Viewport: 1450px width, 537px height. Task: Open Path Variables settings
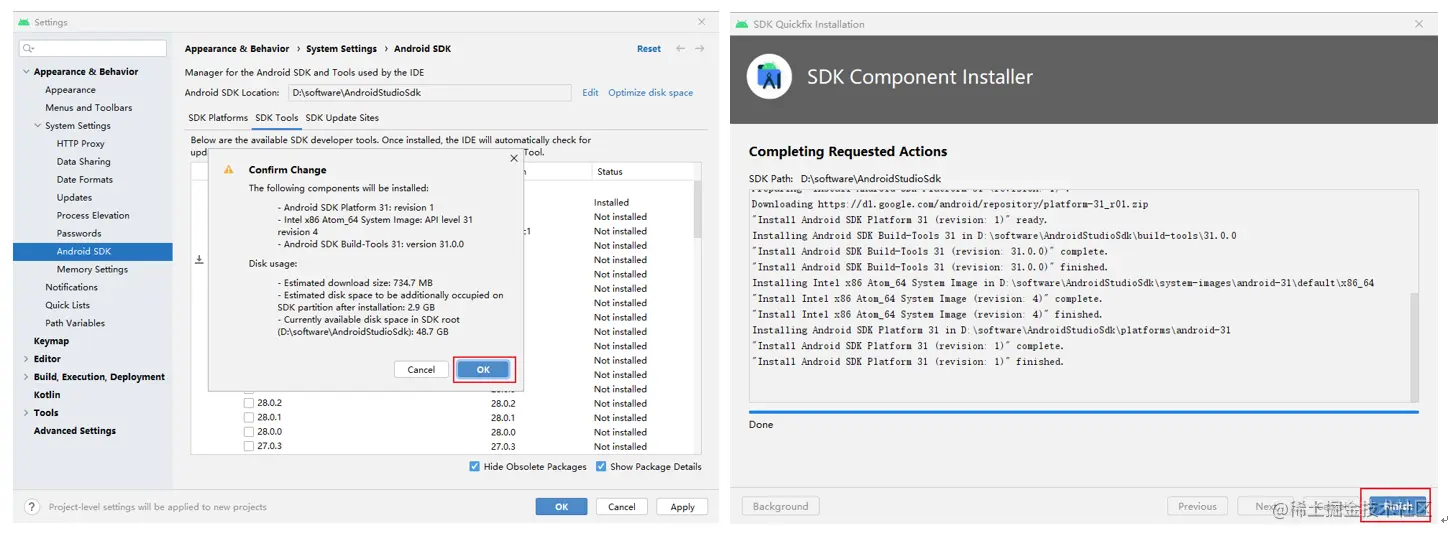75,323
